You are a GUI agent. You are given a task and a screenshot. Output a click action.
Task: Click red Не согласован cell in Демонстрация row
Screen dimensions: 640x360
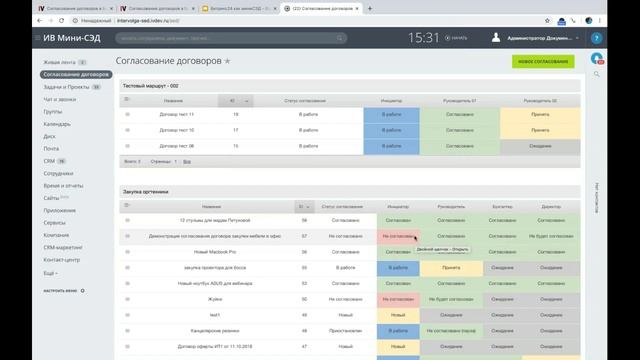click(x=398, y=236)
